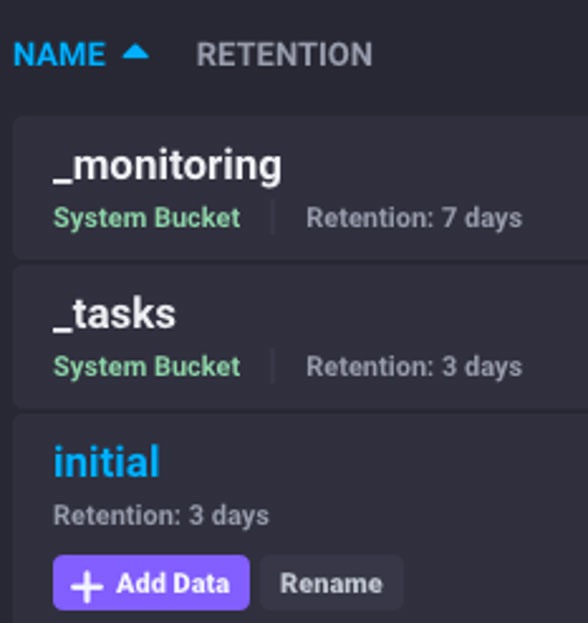This screenshot has width=588, height=623.
Task: Sort buckets by RETENTION column
Action: [284, 54]
